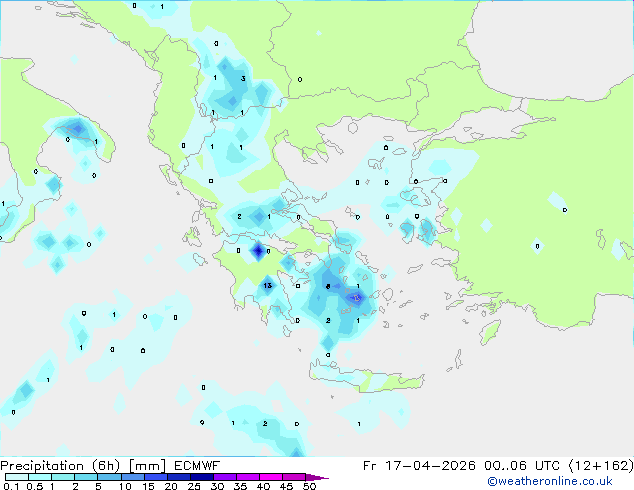
Task: Click the legend tick label '45'
Action: pyautogui.click(x=286, y=486)
